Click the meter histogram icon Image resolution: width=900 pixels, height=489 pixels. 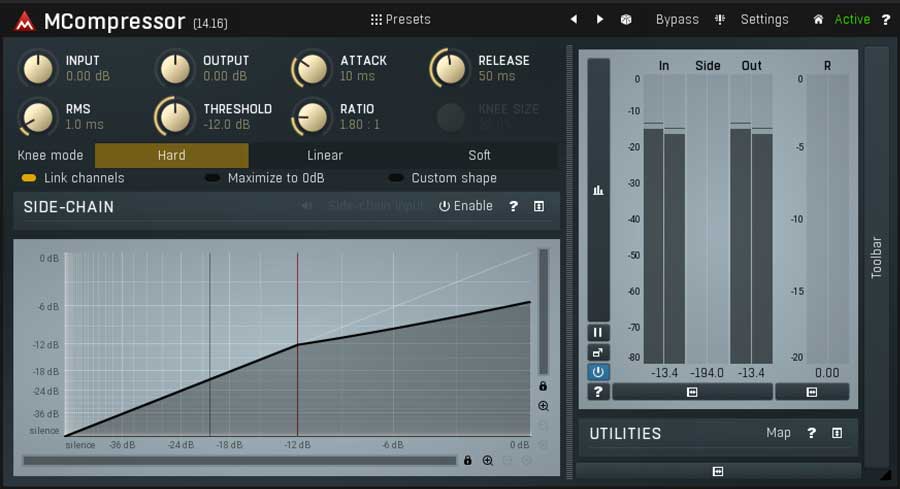[598, 190]
